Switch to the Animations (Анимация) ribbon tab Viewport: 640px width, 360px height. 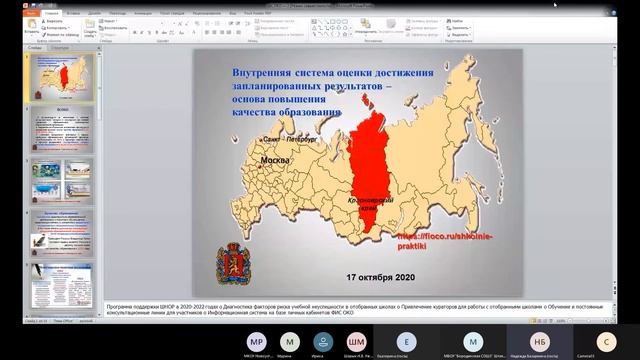143,13
